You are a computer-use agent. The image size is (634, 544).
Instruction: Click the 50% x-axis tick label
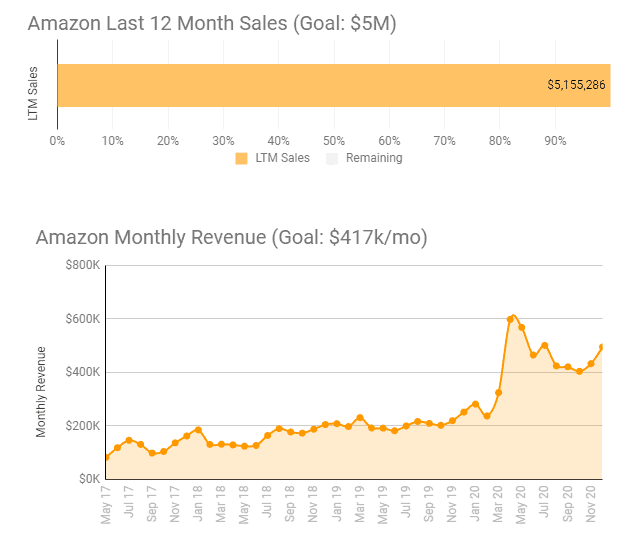pos(334,140)
